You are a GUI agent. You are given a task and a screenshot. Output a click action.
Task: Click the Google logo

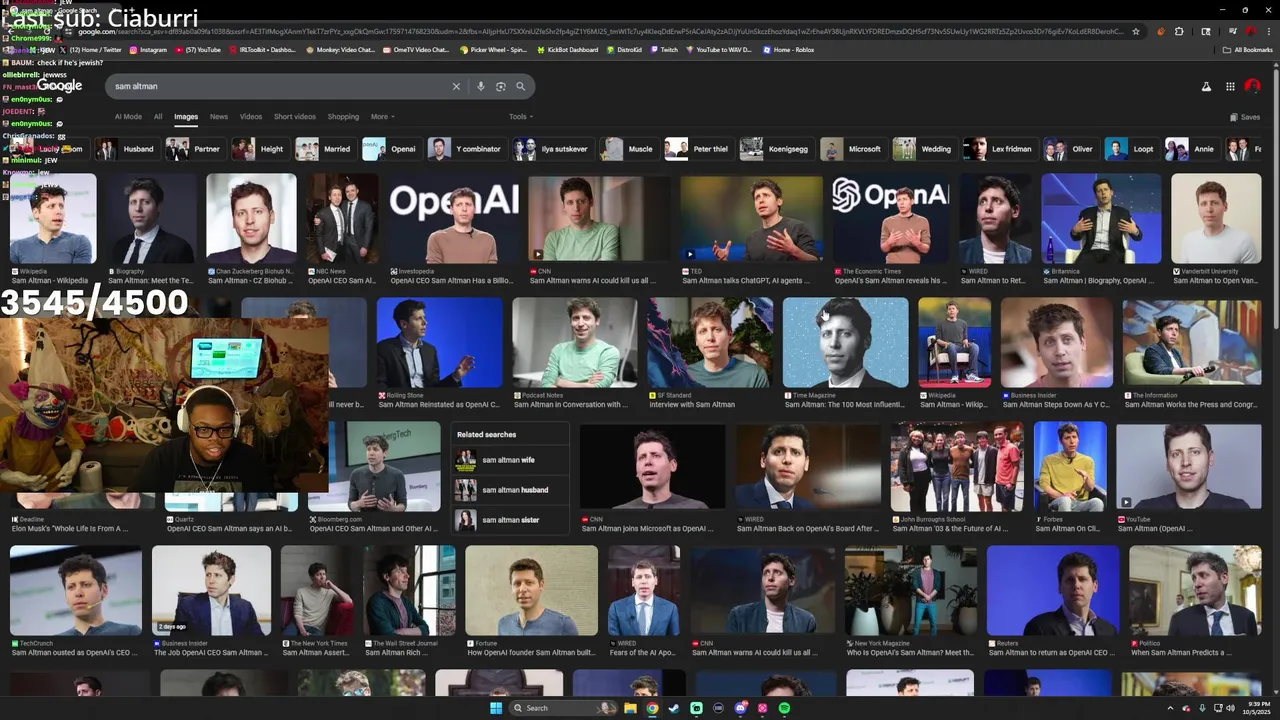(x=60, y=86)
